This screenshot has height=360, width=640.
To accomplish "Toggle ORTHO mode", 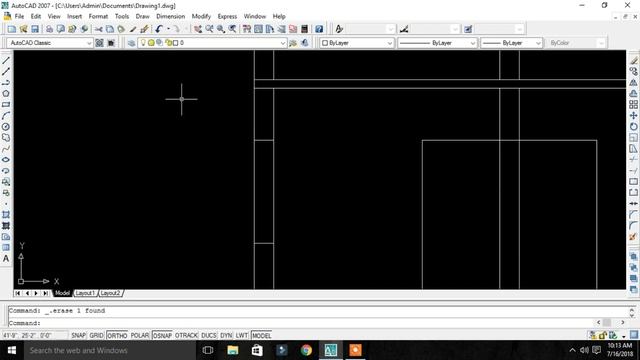I will point(117,336).
